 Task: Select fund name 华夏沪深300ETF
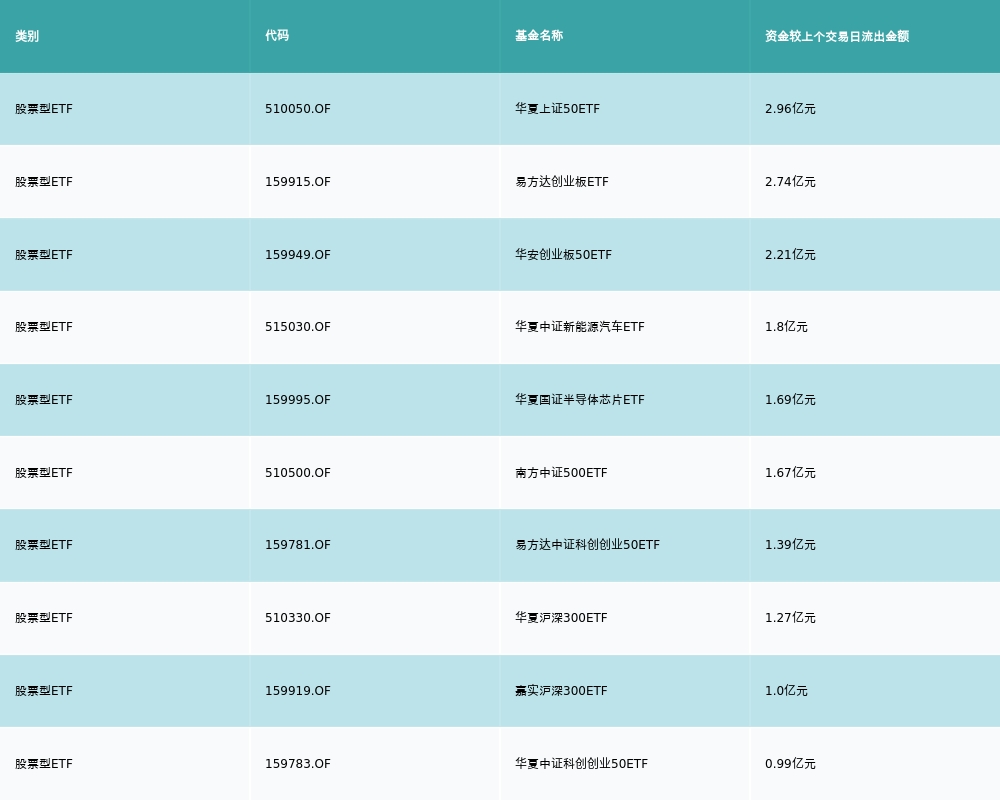coord(561,618)
